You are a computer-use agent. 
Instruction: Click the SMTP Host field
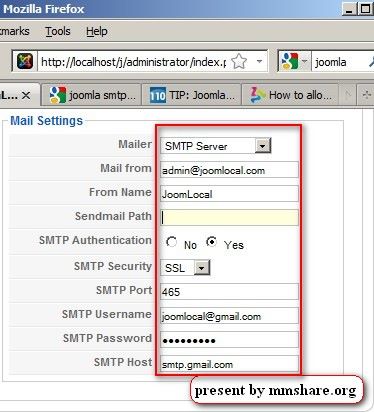pyautogui.click(x=229, y=364)
